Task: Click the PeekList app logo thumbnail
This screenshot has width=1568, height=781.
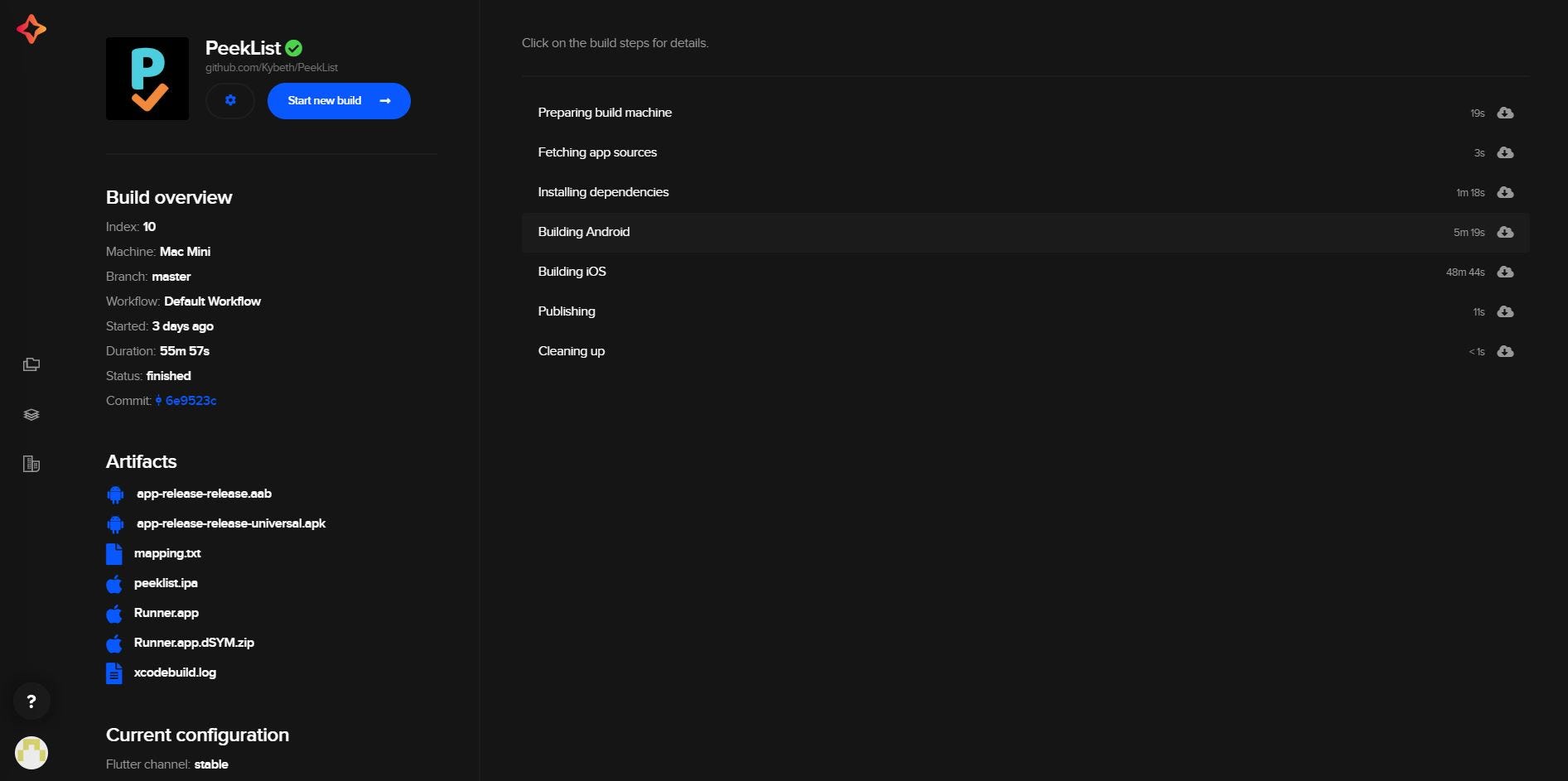Action: 147,79
